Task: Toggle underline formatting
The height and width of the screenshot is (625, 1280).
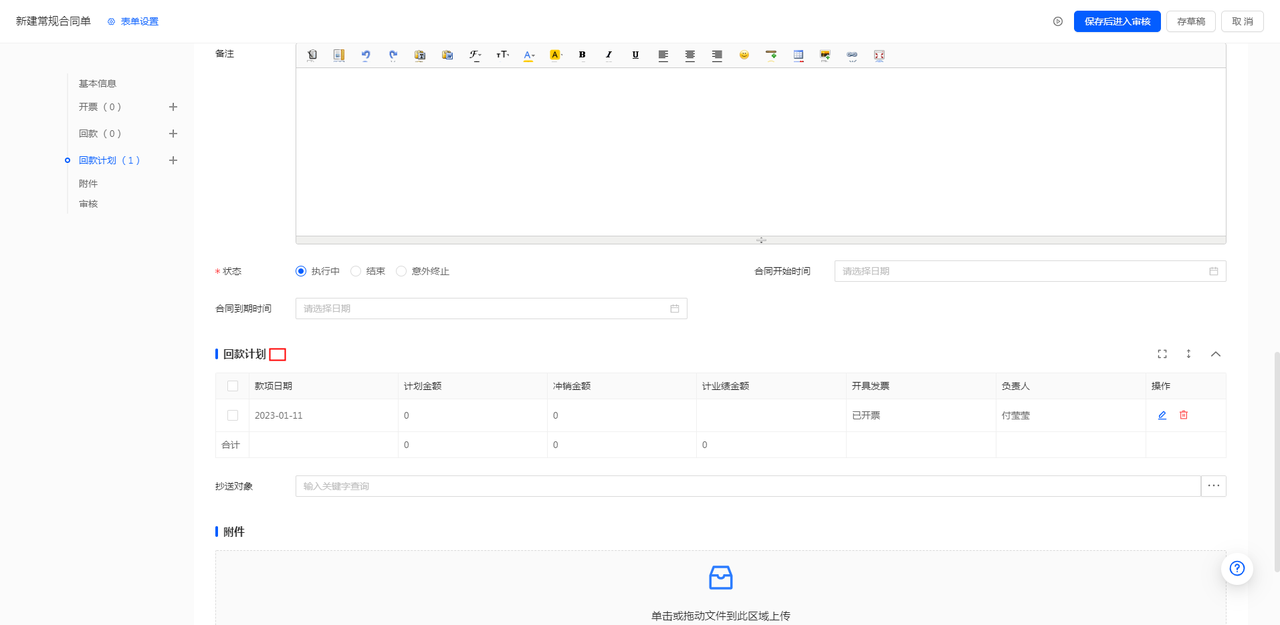Action: click(x=635, y=55)
